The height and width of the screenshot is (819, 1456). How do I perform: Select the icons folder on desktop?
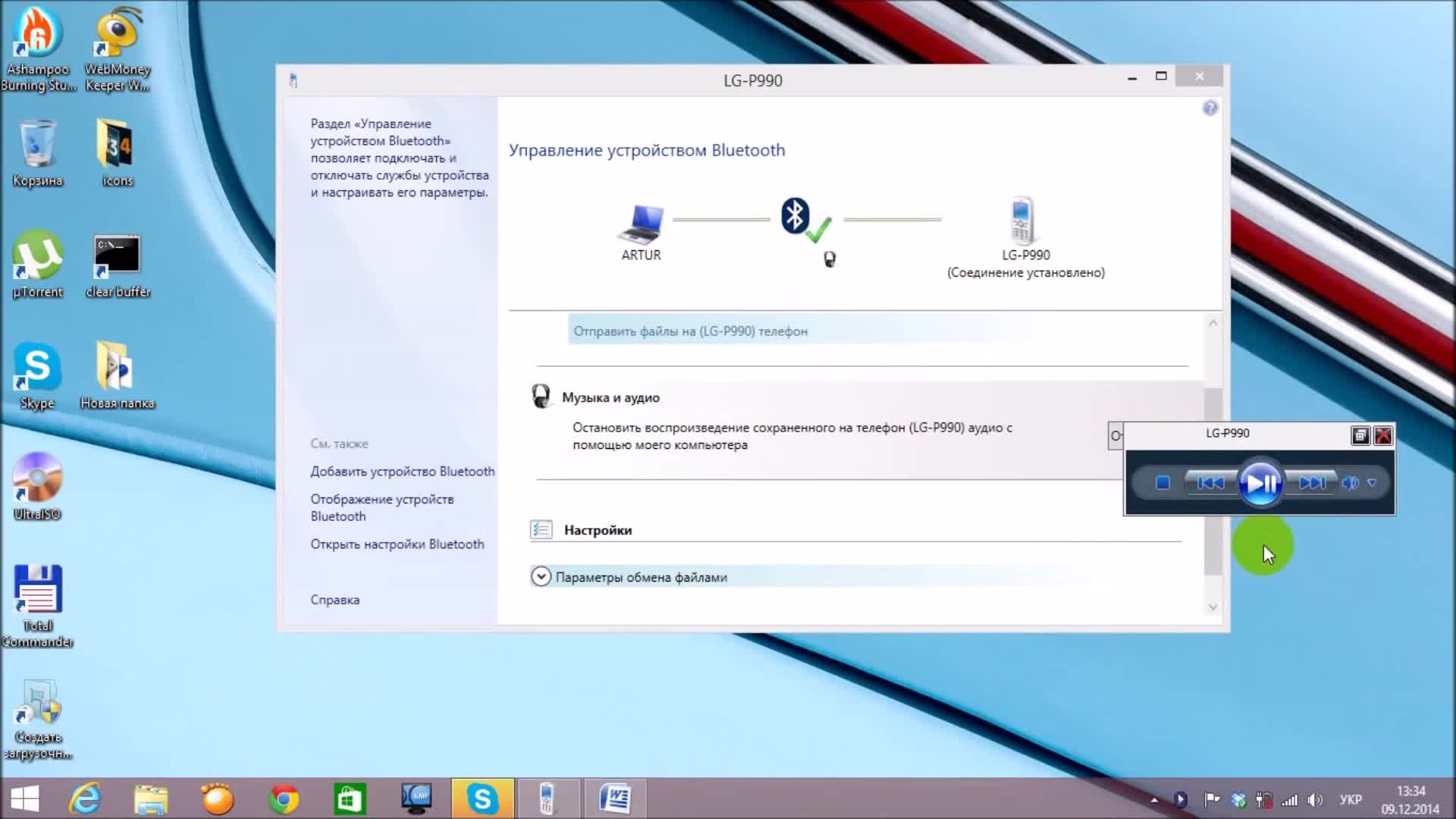pyautogui.click(x=118, y=152)
